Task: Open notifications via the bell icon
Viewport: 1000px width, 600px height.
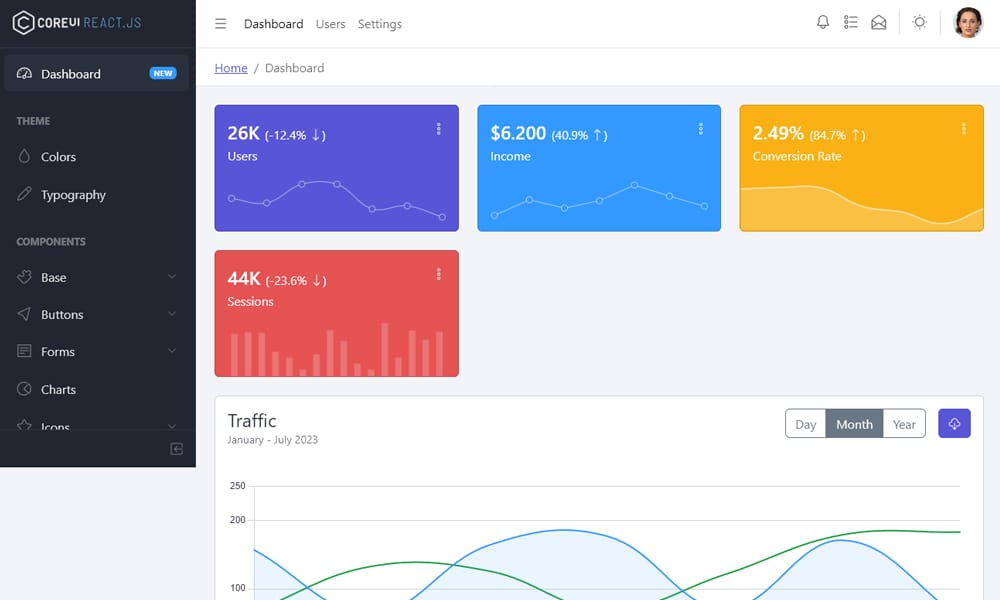Action: 823,22
